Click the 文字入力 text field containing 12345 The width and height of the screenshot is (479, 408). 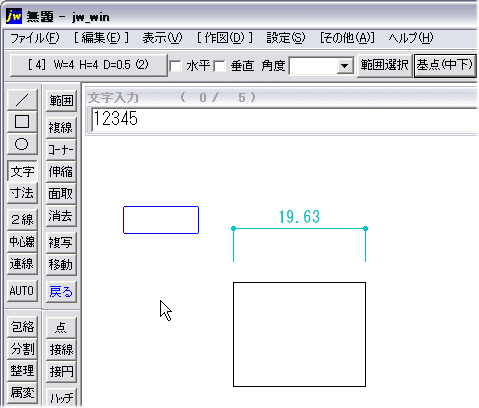284,119
